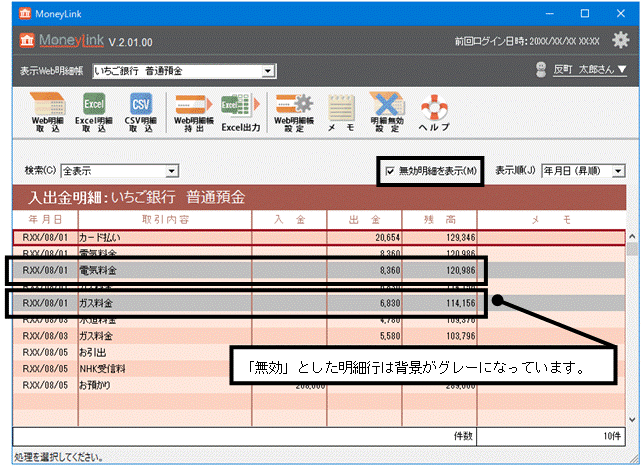
Task: Click the user avatar icon
Action: click(541, 70)
